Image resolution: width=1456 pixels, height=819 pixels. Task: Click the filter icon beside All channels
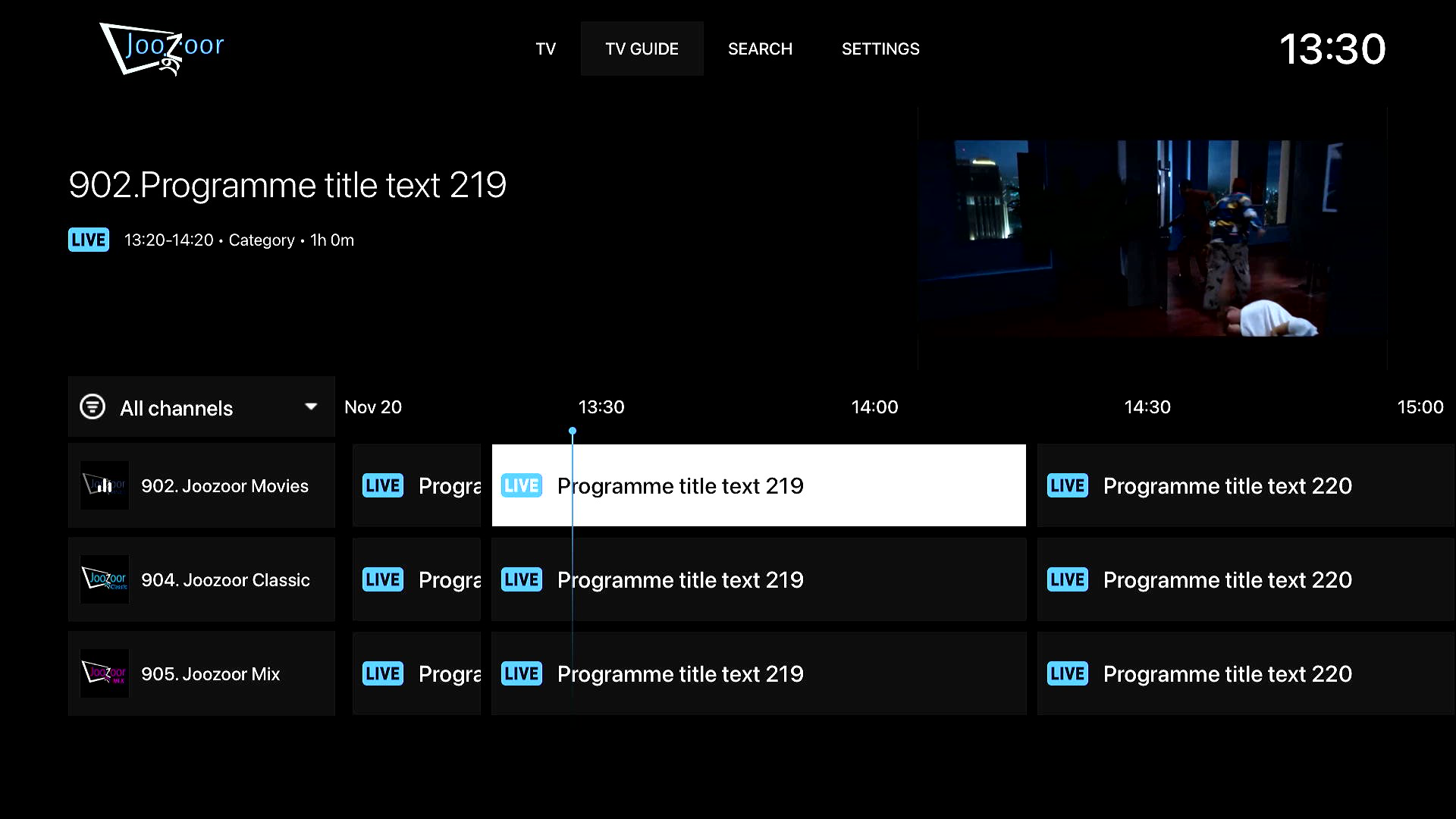(x=93, y=406)
